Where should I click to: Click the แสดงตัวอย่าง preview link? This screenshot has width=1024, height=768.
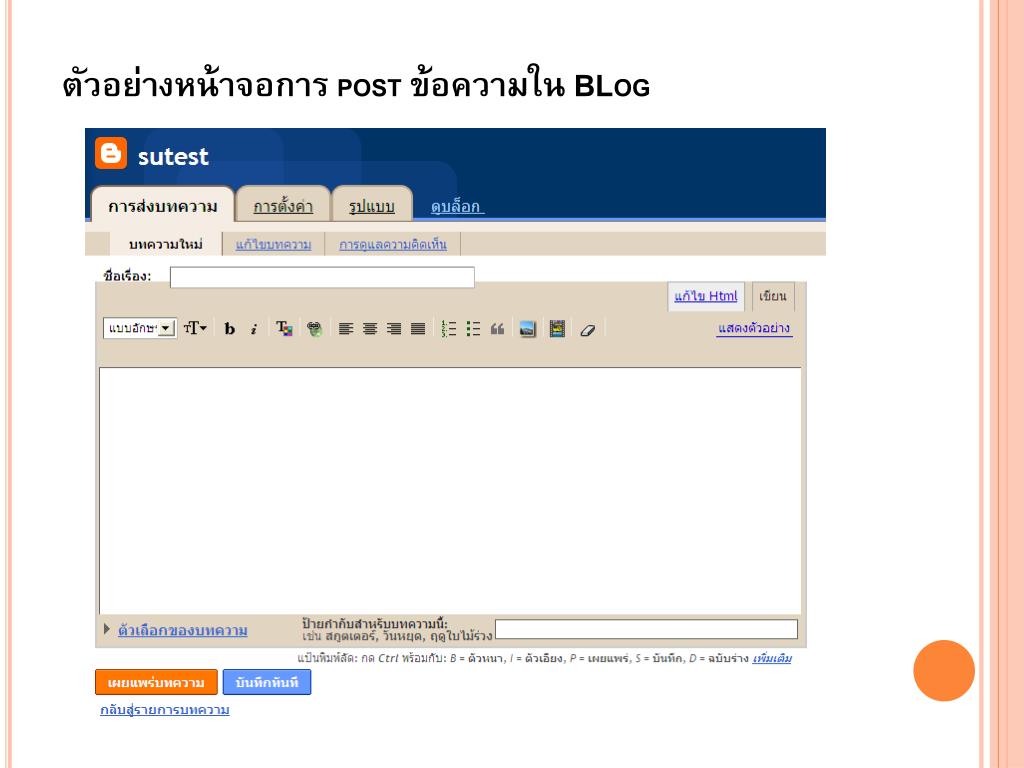[x=754, y=328]
